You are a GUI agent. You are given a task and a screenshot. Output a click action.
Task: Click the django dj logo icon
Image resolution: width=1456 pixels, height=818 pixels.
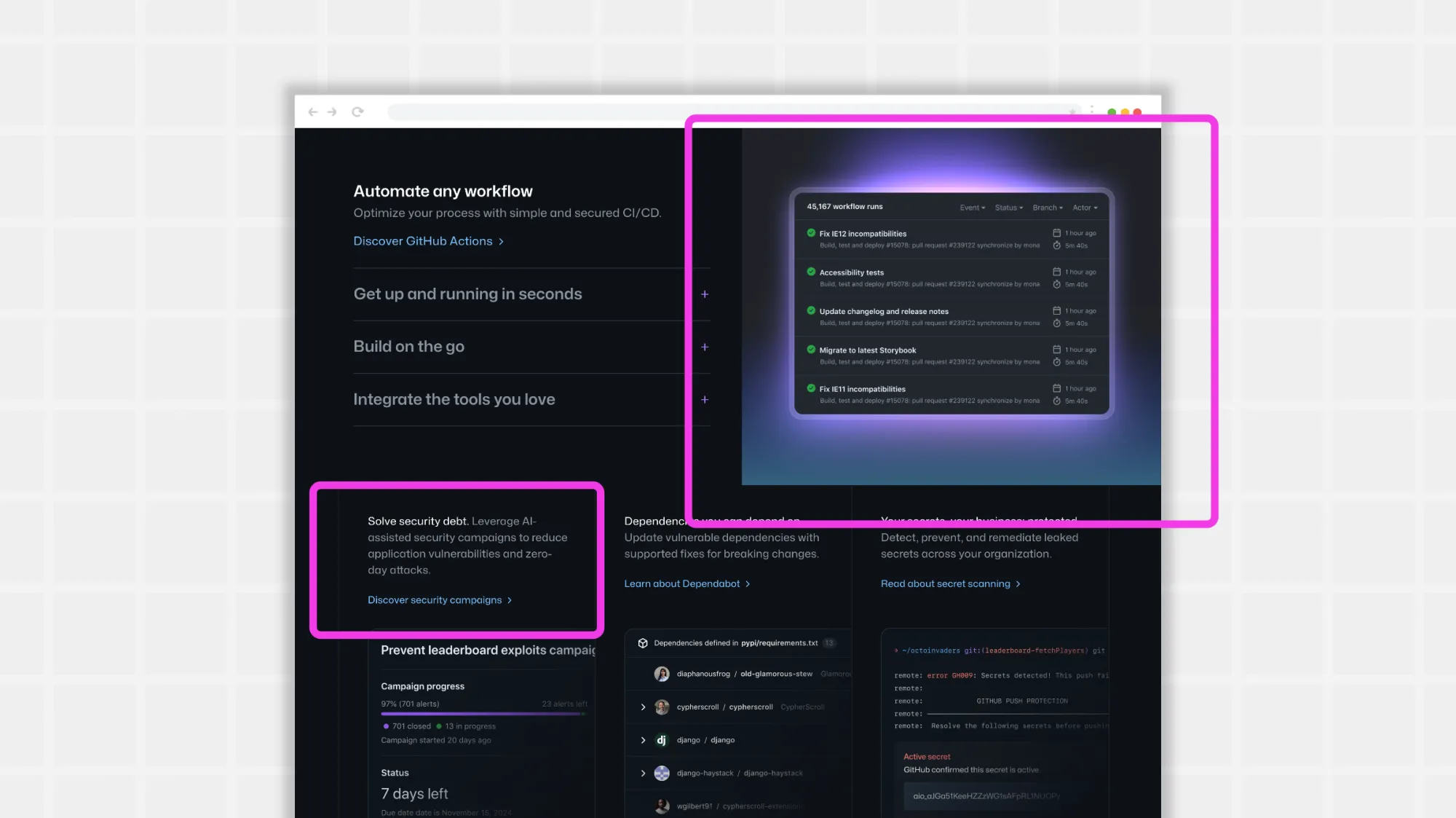click(662, 740)
